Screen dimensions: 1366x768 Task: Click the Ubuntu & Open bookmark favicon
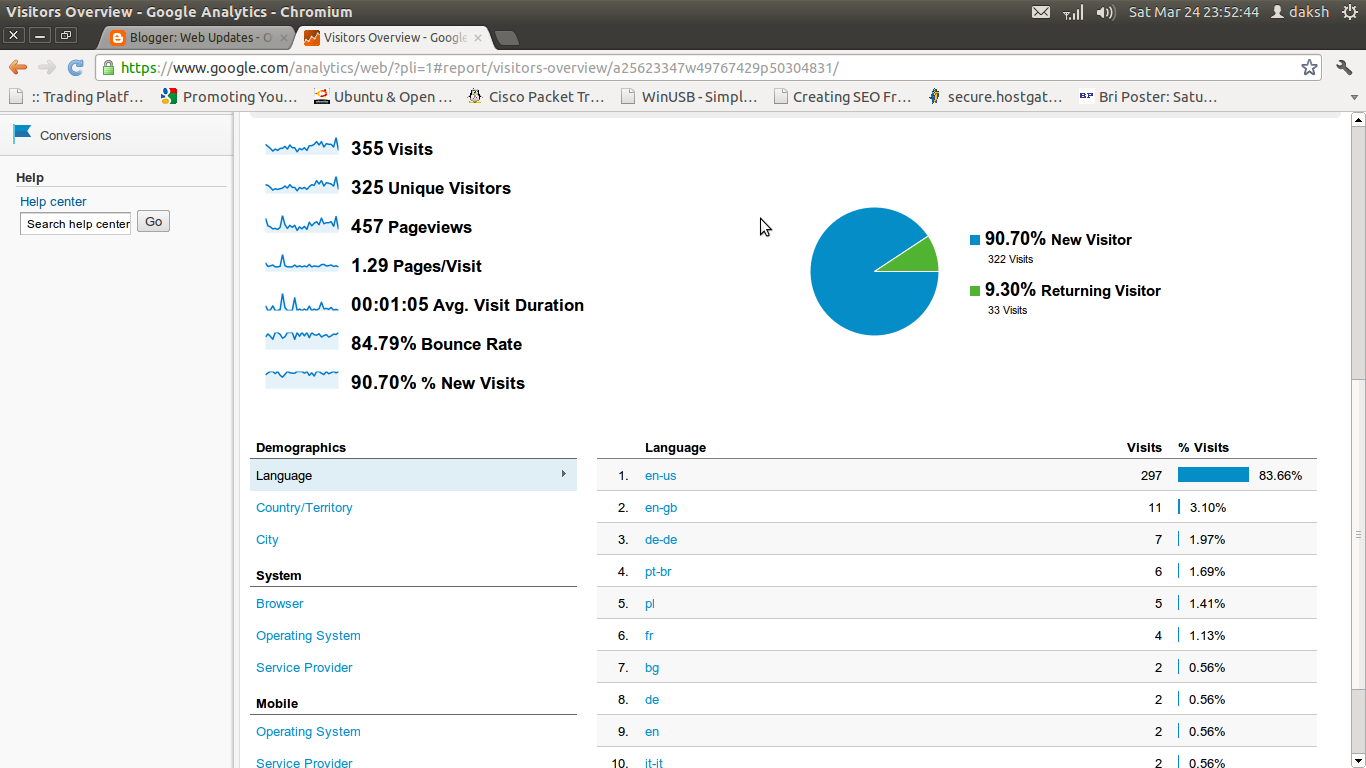(321, 97)
